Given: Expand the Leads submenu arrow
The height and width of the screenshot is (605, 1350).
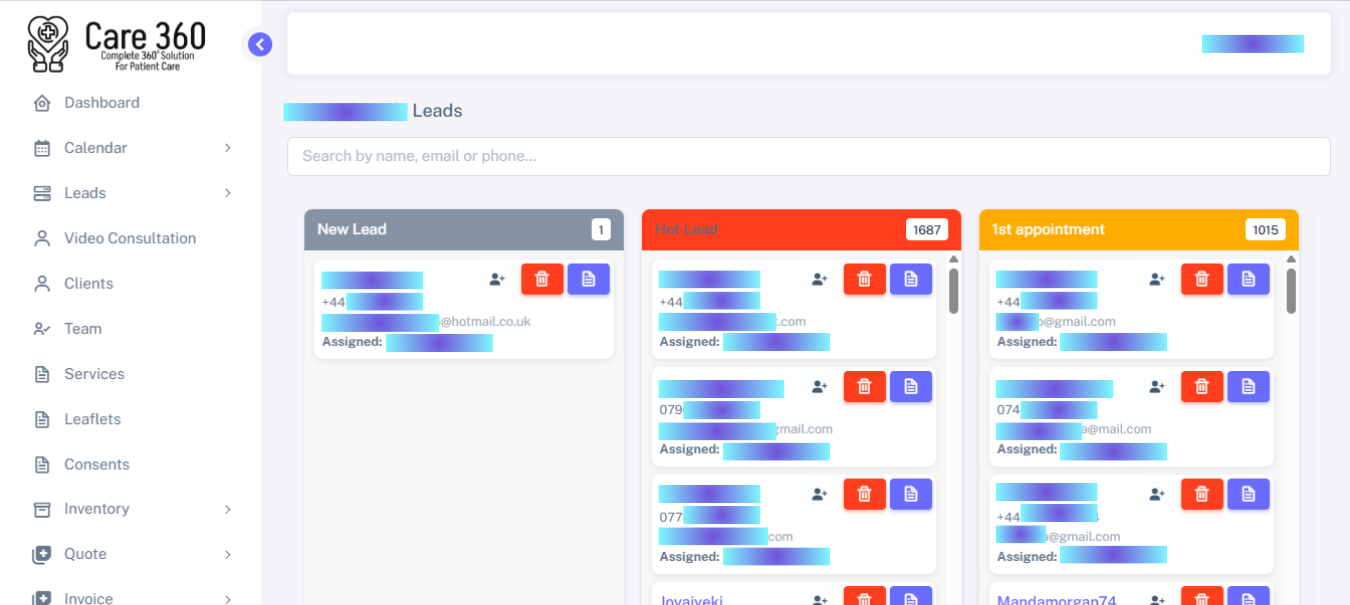Looking at the screenshot, I should tap(227, 193).
